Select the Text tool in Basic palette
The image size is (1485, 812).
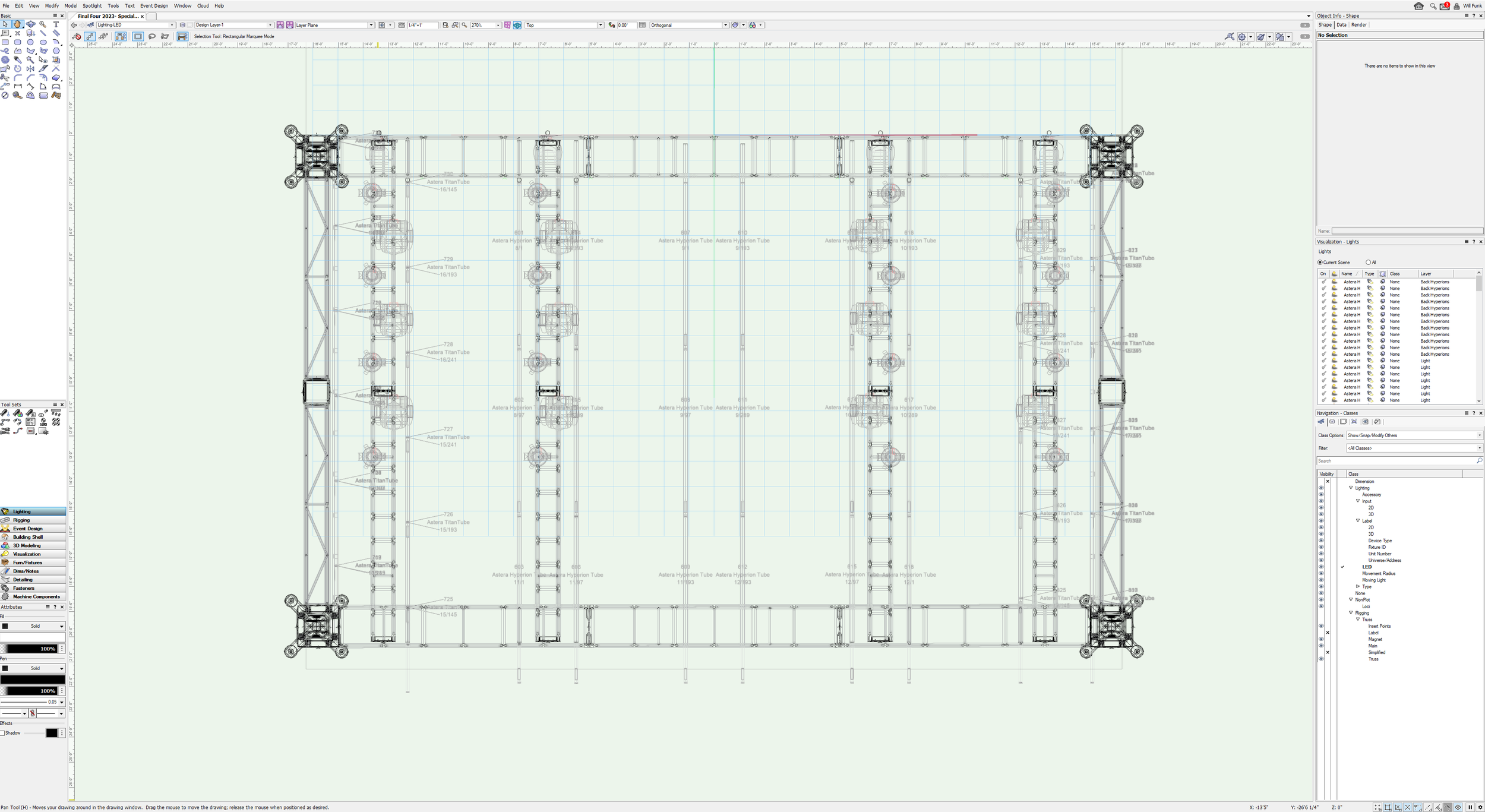(56, 24)
